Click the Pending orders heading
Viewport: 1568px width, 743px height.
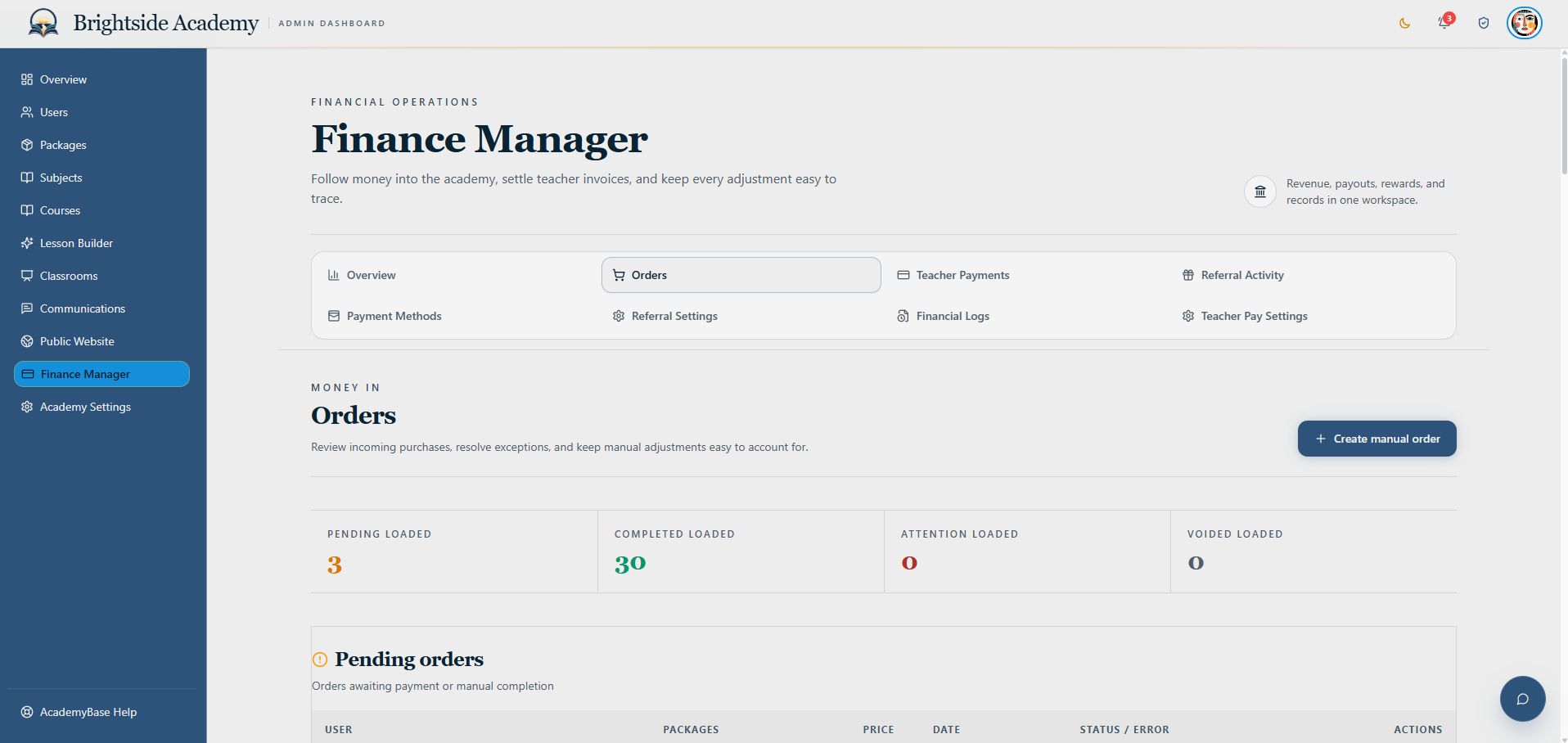coord(409,660)
